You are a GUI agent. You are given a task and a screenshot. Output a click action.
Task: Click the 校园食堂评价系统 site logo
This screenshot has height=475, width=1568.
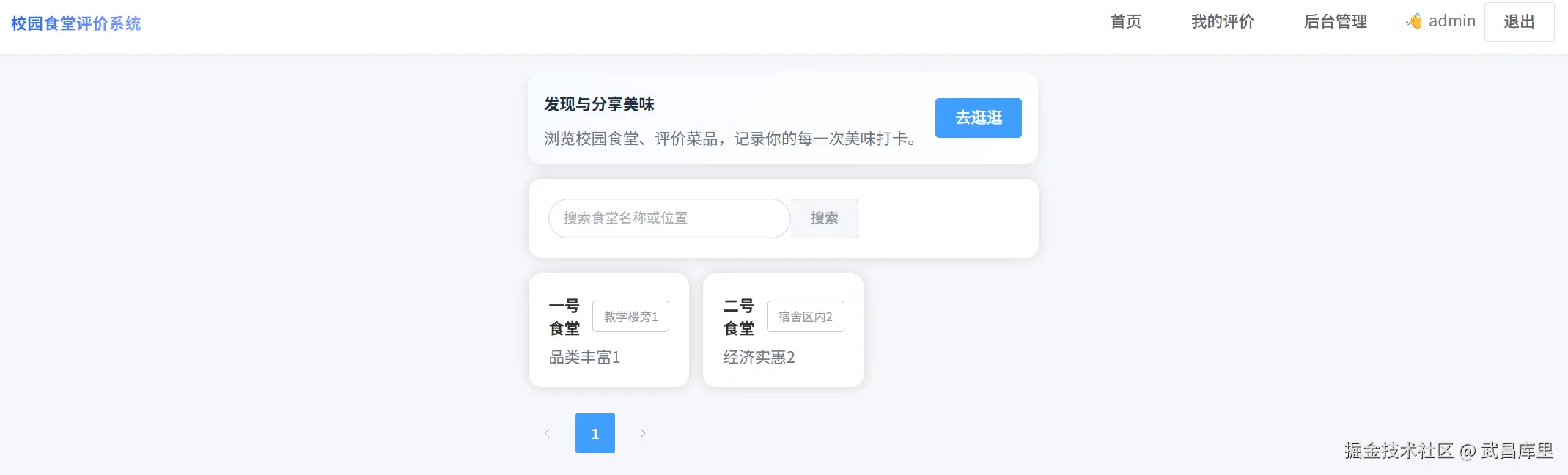(76, 23)
